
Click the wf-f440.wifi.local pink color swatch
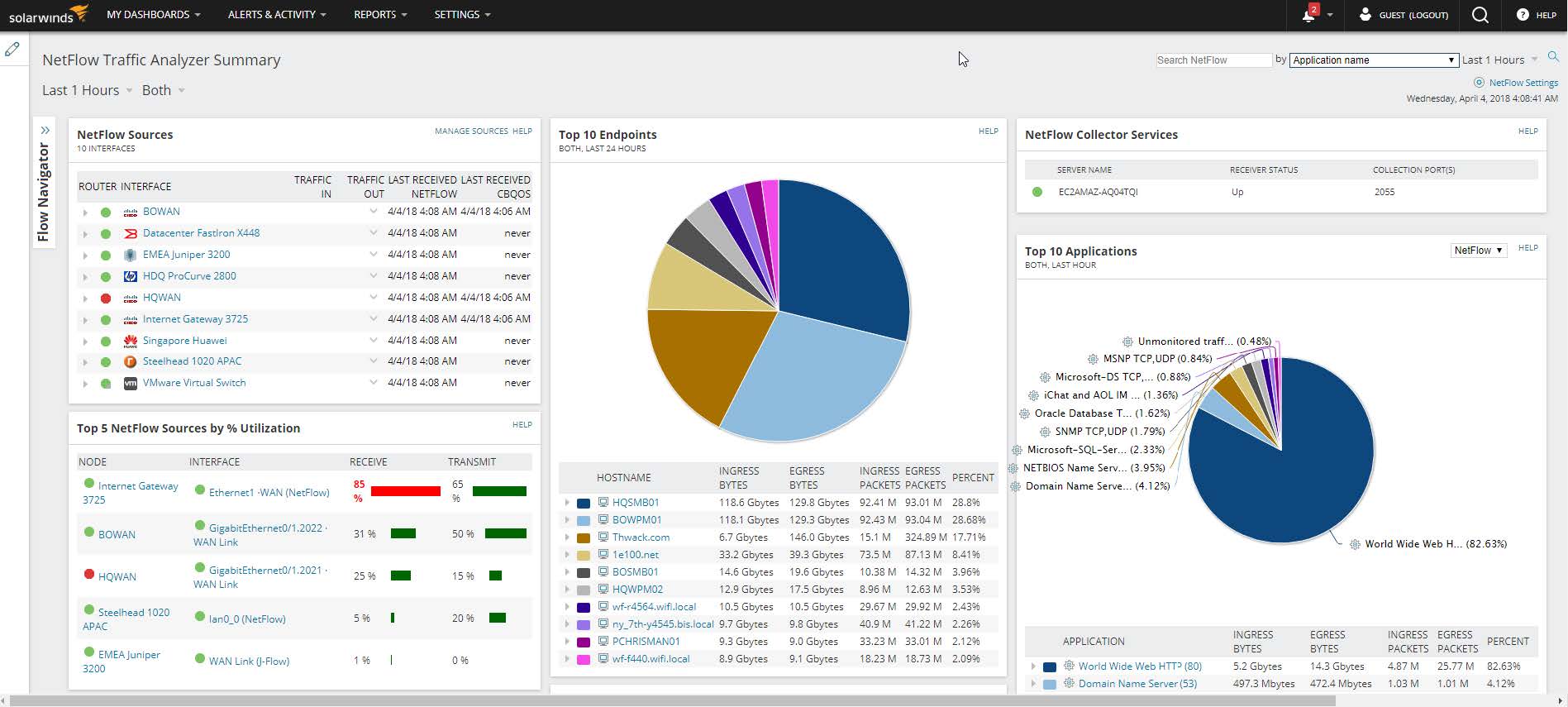pos(584,659)
